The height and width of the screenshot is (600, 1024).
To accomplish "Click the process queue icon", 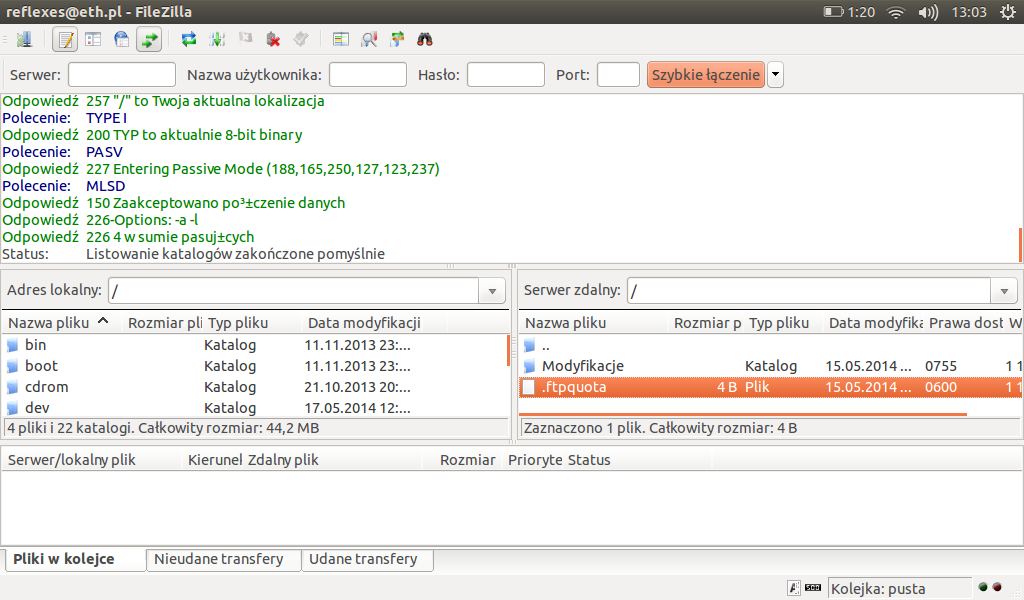I will [x=217, y=40].
